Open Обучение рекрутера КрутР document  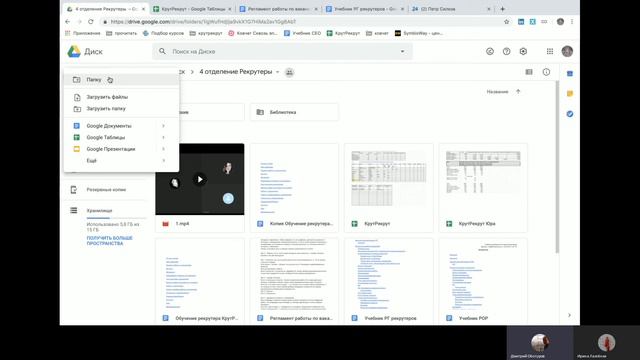200,282
